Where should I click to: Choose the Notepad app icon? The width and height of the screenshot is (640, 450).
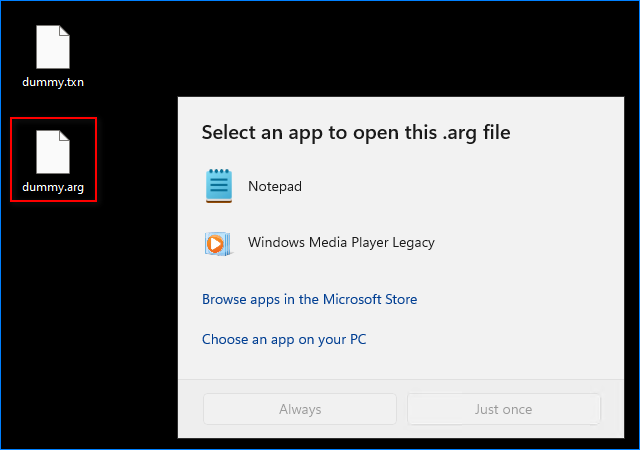click(219, 186)
